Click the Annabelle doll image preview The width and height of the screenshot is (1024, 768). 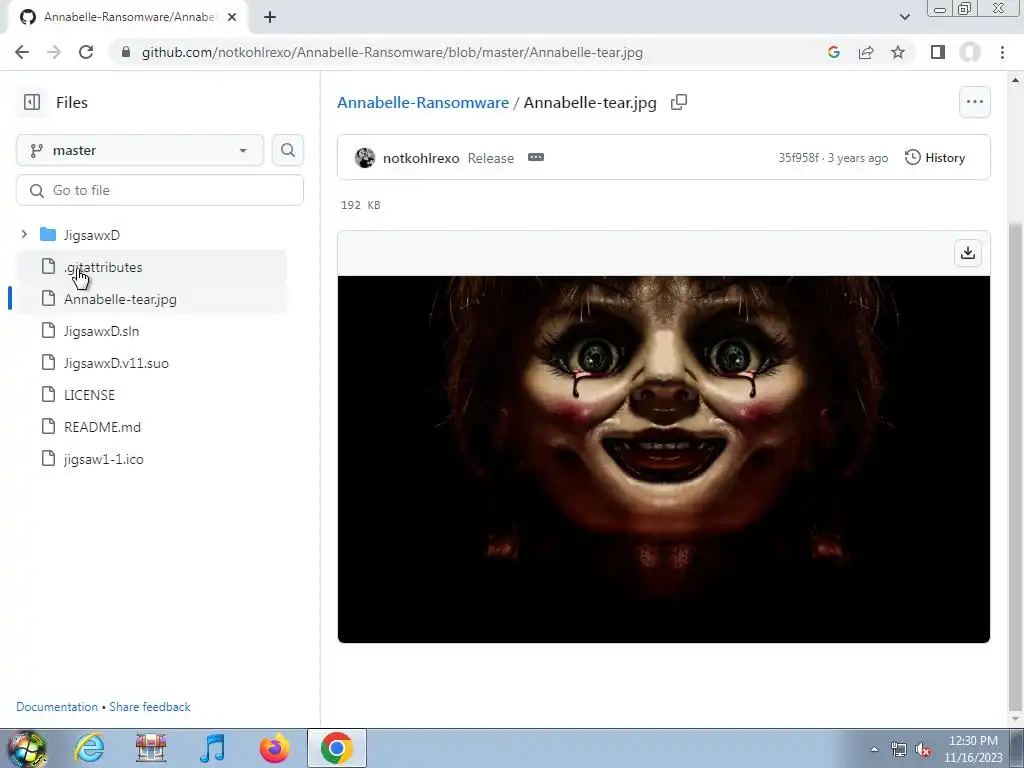tap(664, 459)
